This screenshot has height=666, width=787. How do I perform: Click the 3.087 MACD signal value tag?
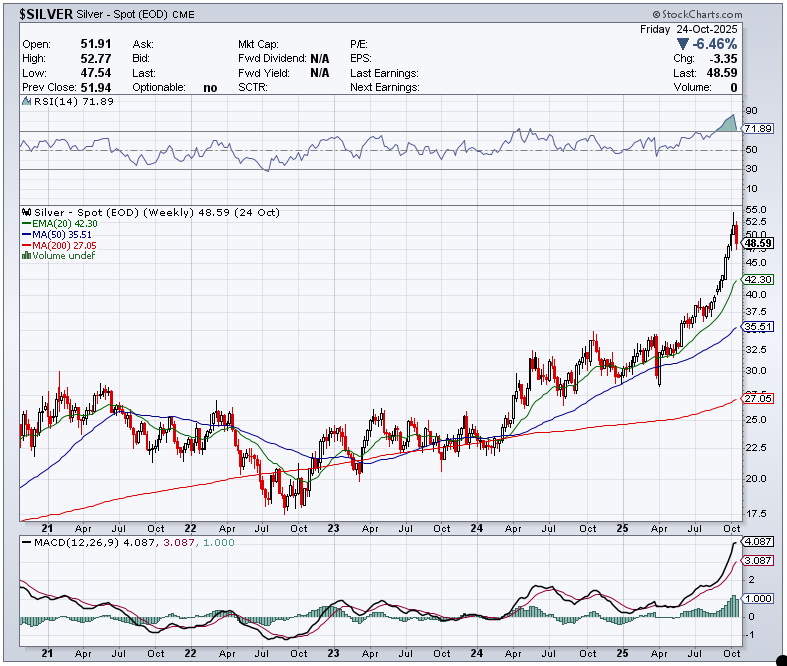tap(757, 562)
